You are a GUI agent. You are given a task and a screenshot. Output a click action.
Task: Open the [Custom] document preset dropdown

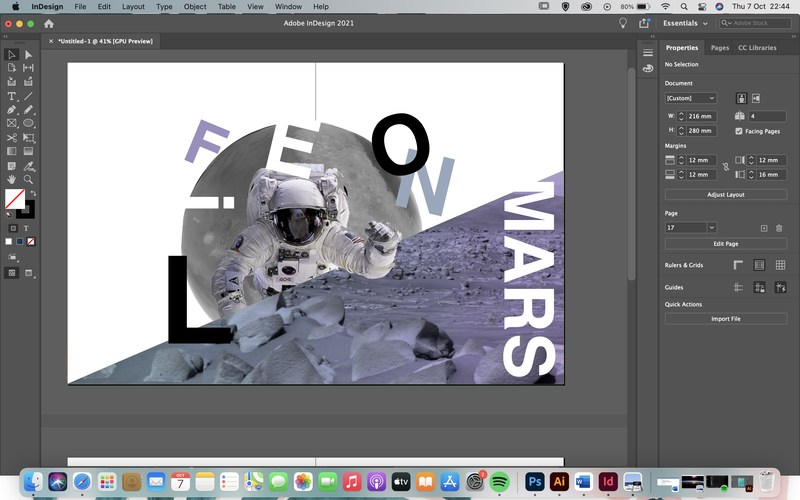[690, 98]
